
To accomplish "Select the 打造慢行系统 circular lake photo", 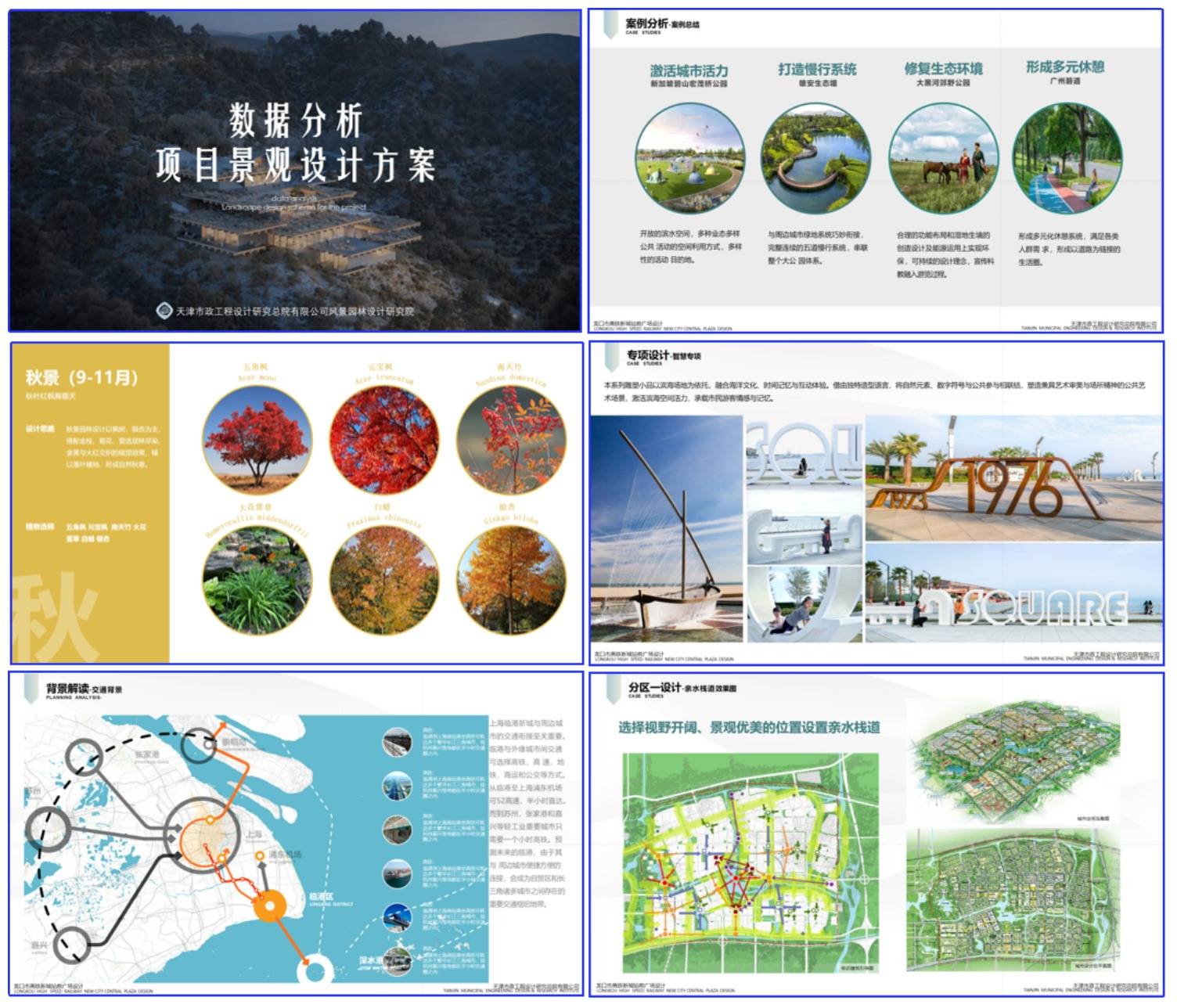I will (815, 159).
